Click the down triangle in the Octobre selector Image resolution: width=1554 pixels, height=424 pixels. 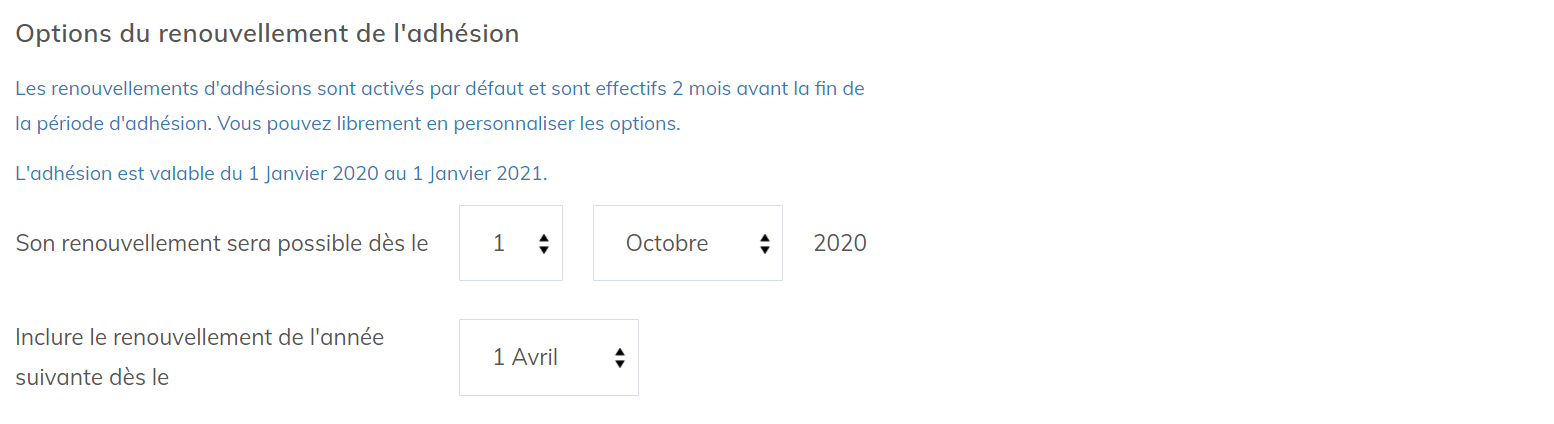pos(765,249)
